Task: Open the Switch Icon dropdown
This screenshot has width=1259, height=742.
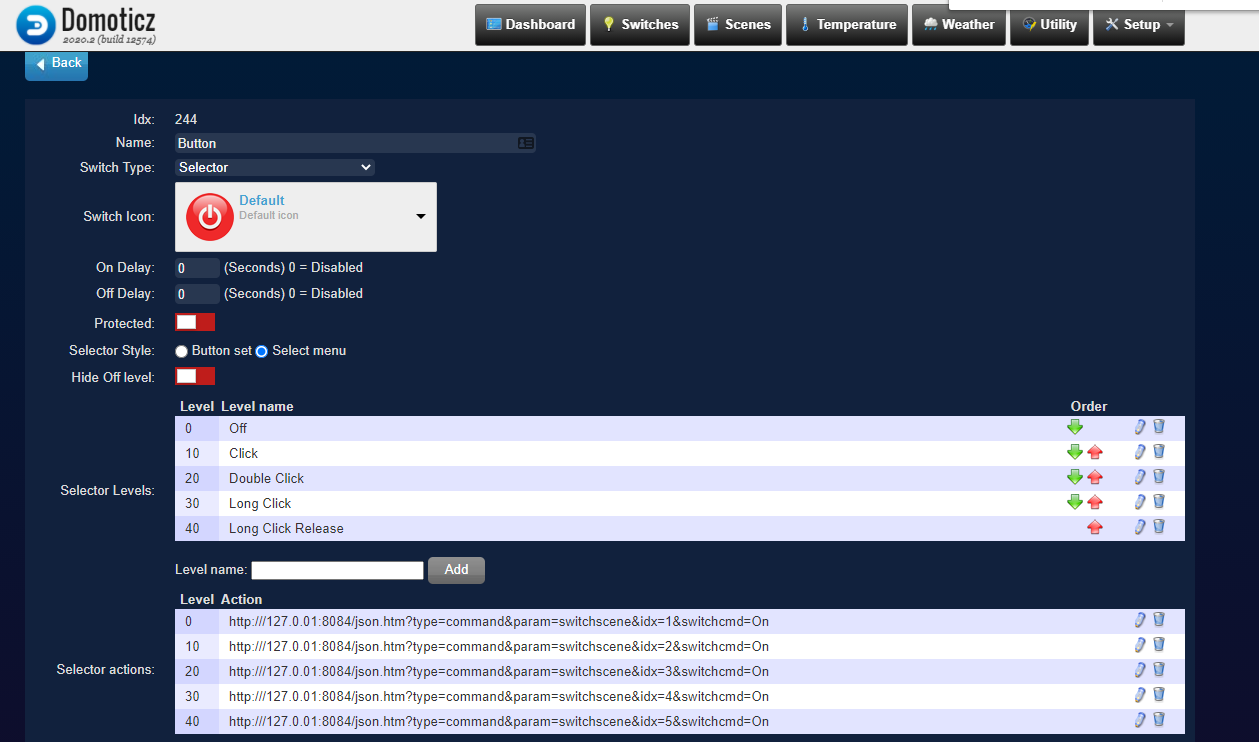Action: 306,216
